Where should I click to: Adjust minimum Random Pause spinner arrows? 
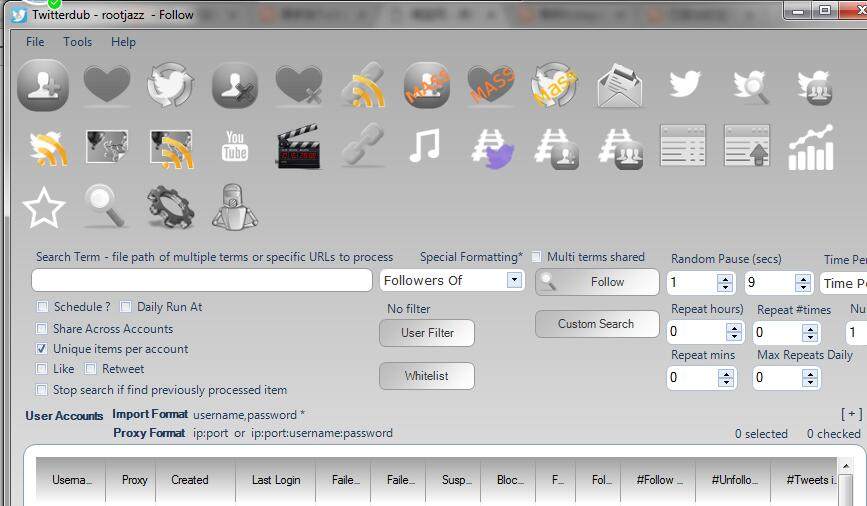[725, 283]
